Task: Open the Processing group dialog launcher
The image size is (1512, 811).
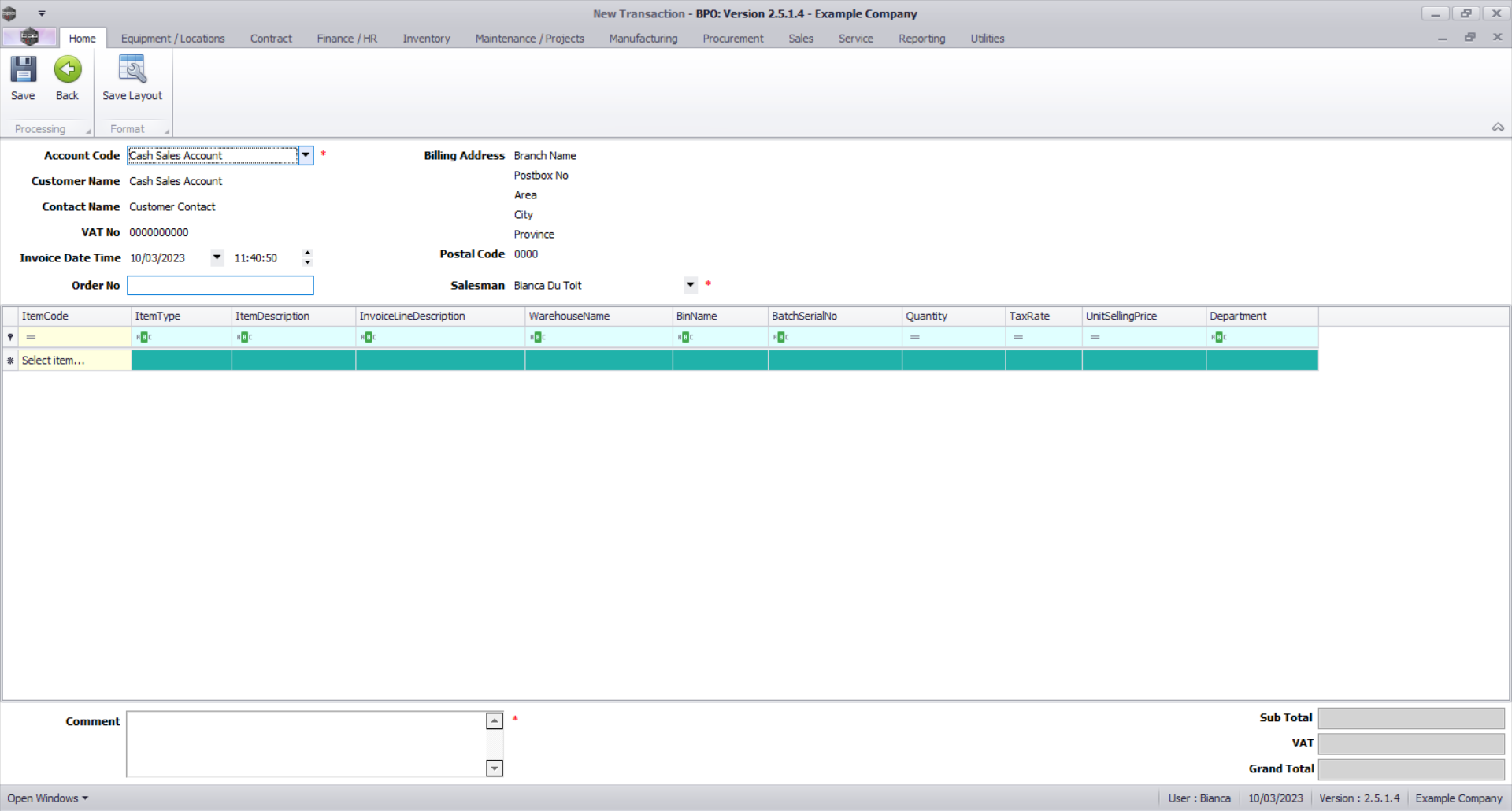Action: pyautogui.click(x=88, y=131)
